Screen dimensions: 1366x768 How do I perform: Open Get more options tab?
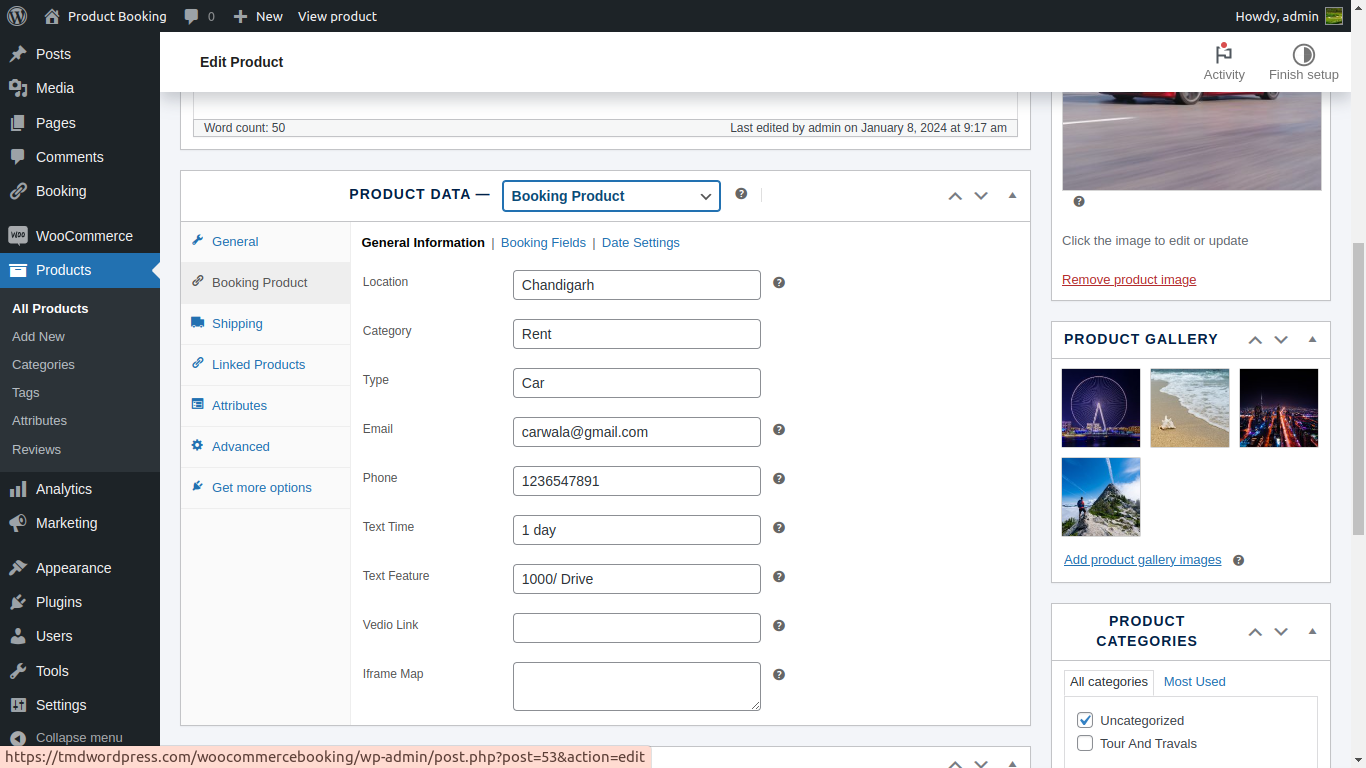(265, 487)
